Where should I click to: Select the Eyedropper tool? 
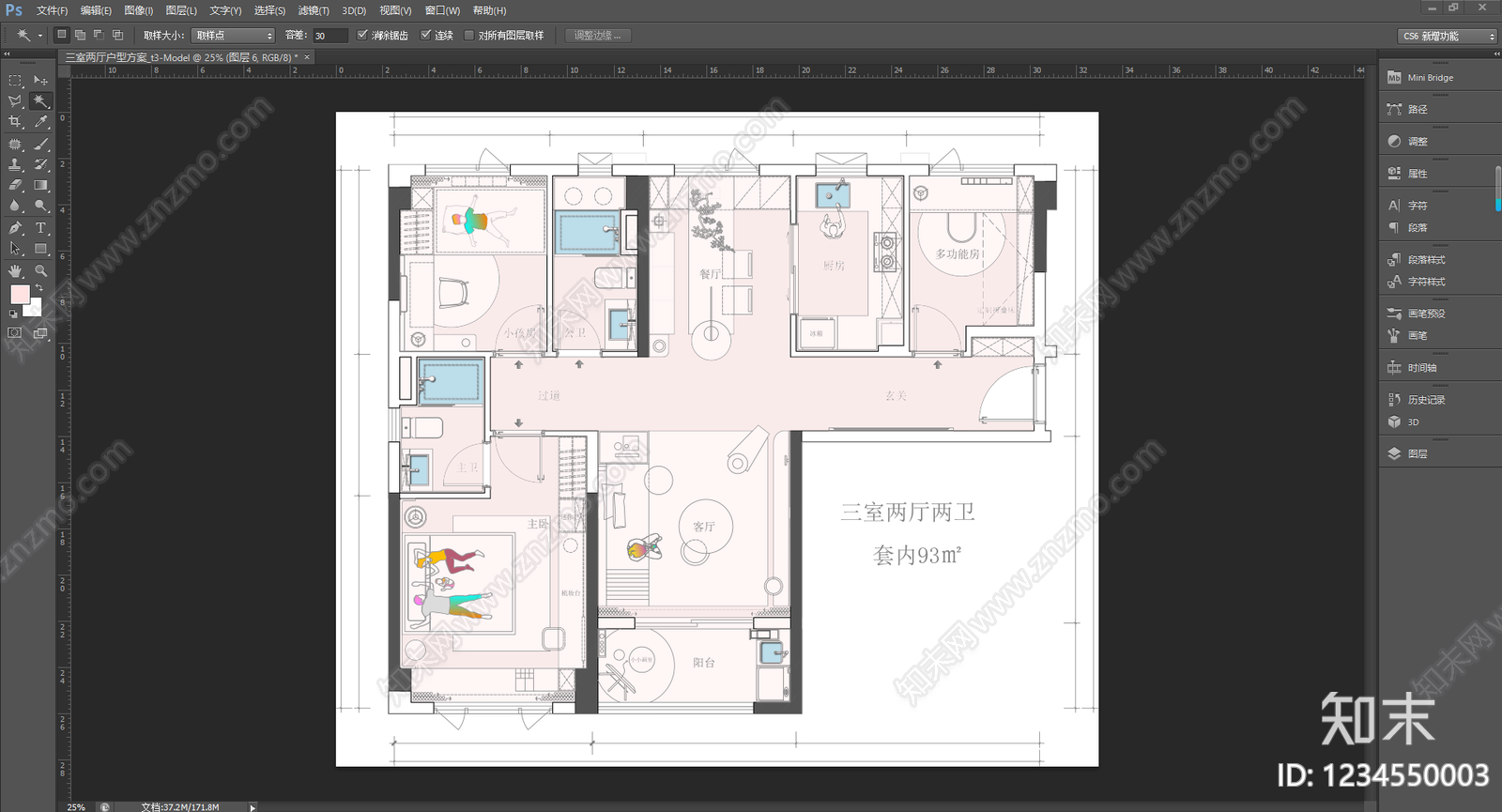[40, 122]
